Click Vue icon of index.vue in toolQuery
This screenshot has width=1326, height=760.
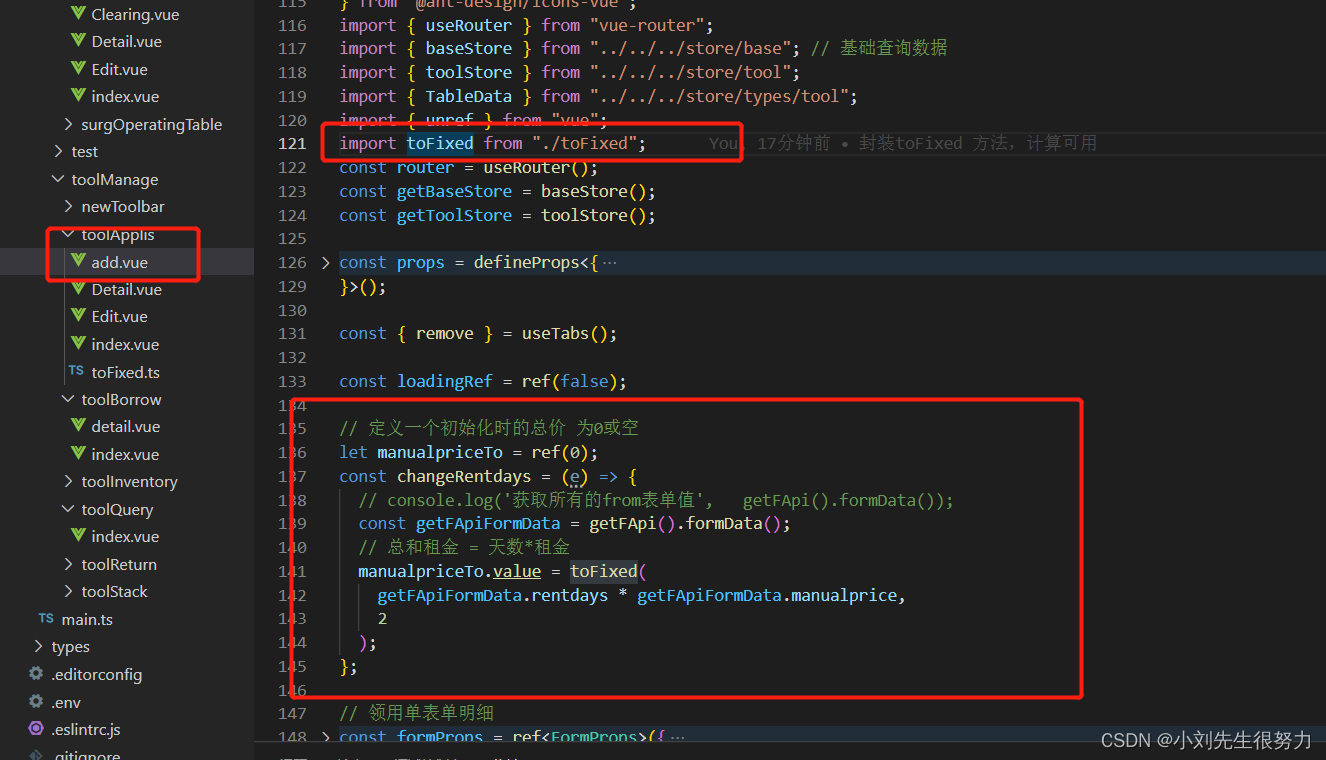coord(79,536)
